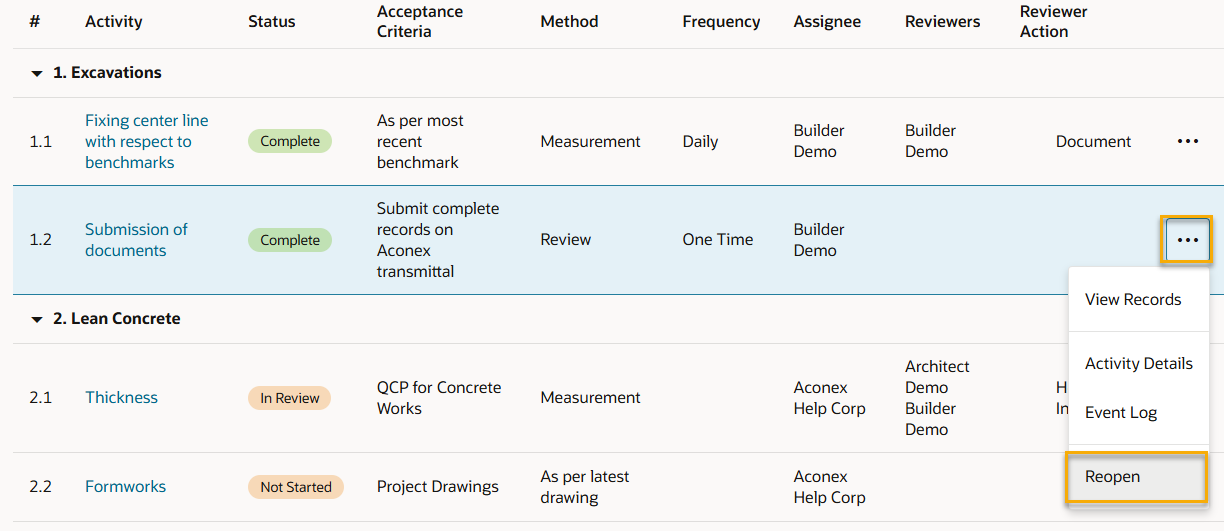This screenshot has width=1224, height=531.
Task: Choose Activity Details in the menu
Action: pos(1138,364)
